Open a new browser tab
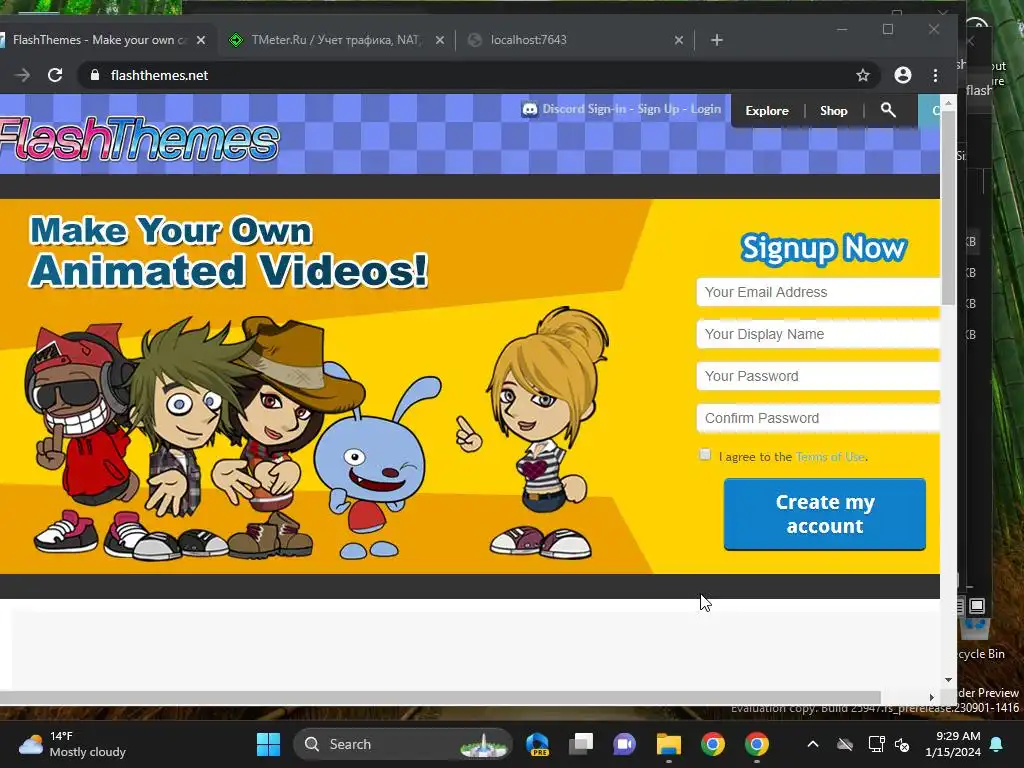The image size is (1024, 768). pyautogui.click(x=716, y=40)
